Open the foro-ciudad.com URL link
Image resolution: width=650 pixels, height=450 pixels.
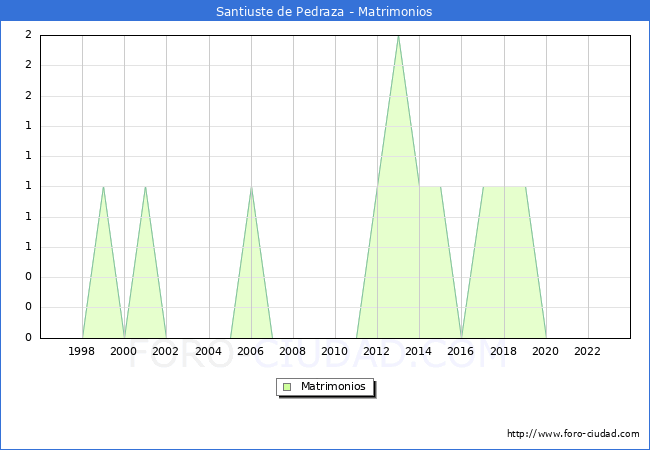coord(573,434)
